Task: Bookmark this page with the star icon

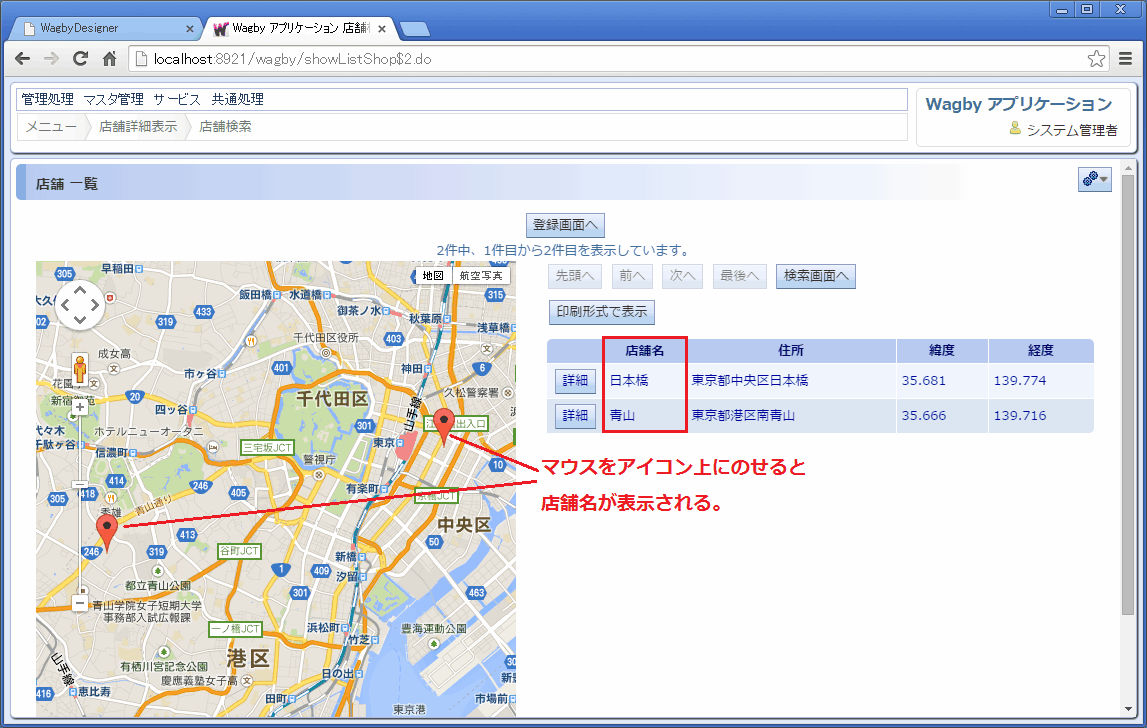Action: click(1096, 59)
